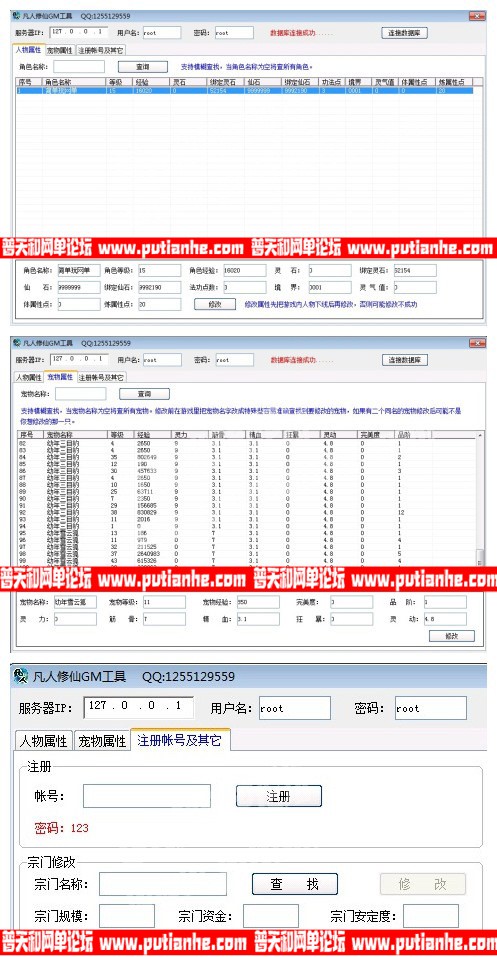Click the 凡人修仙GM工具 app icon in large title bar

pyautogui.click(x=21, y=676)
